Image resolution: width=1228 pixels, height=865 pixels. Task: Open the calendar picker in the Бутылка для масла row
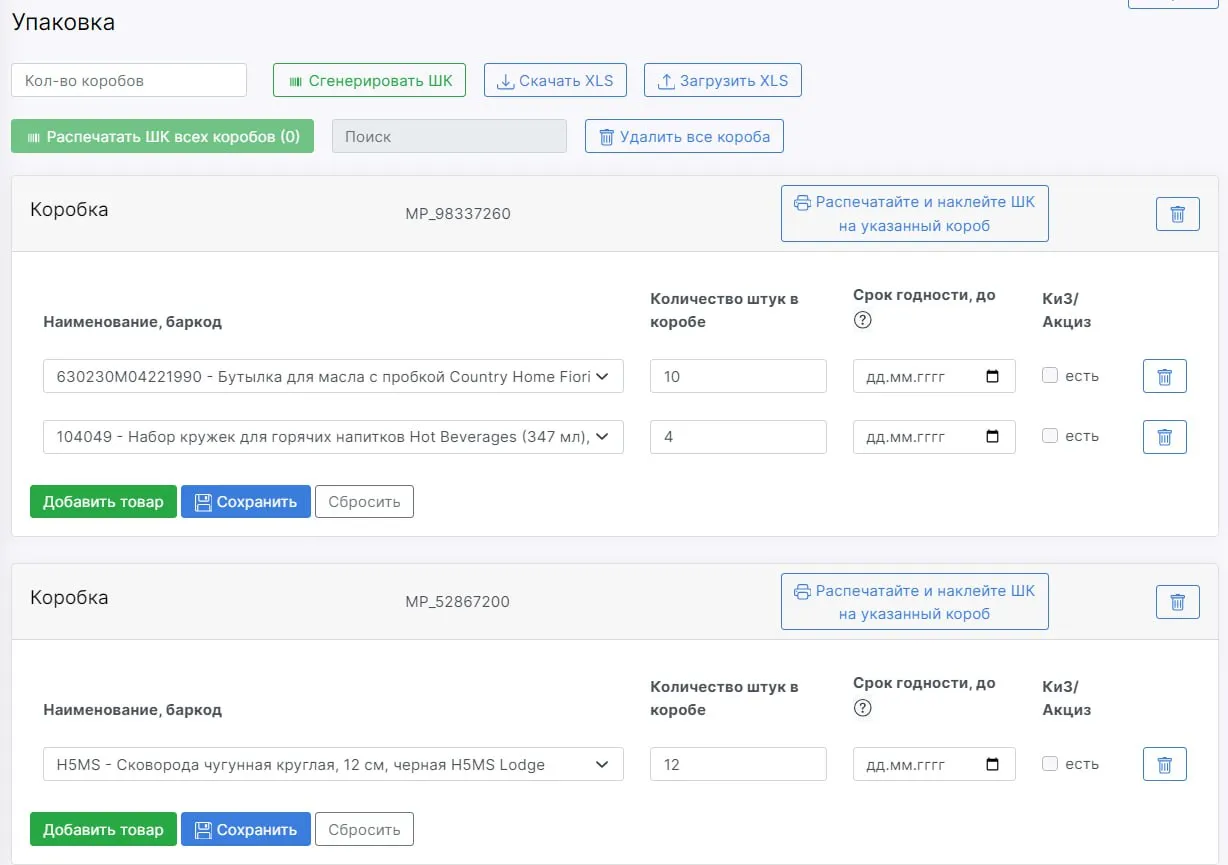[x=992, y=377]
